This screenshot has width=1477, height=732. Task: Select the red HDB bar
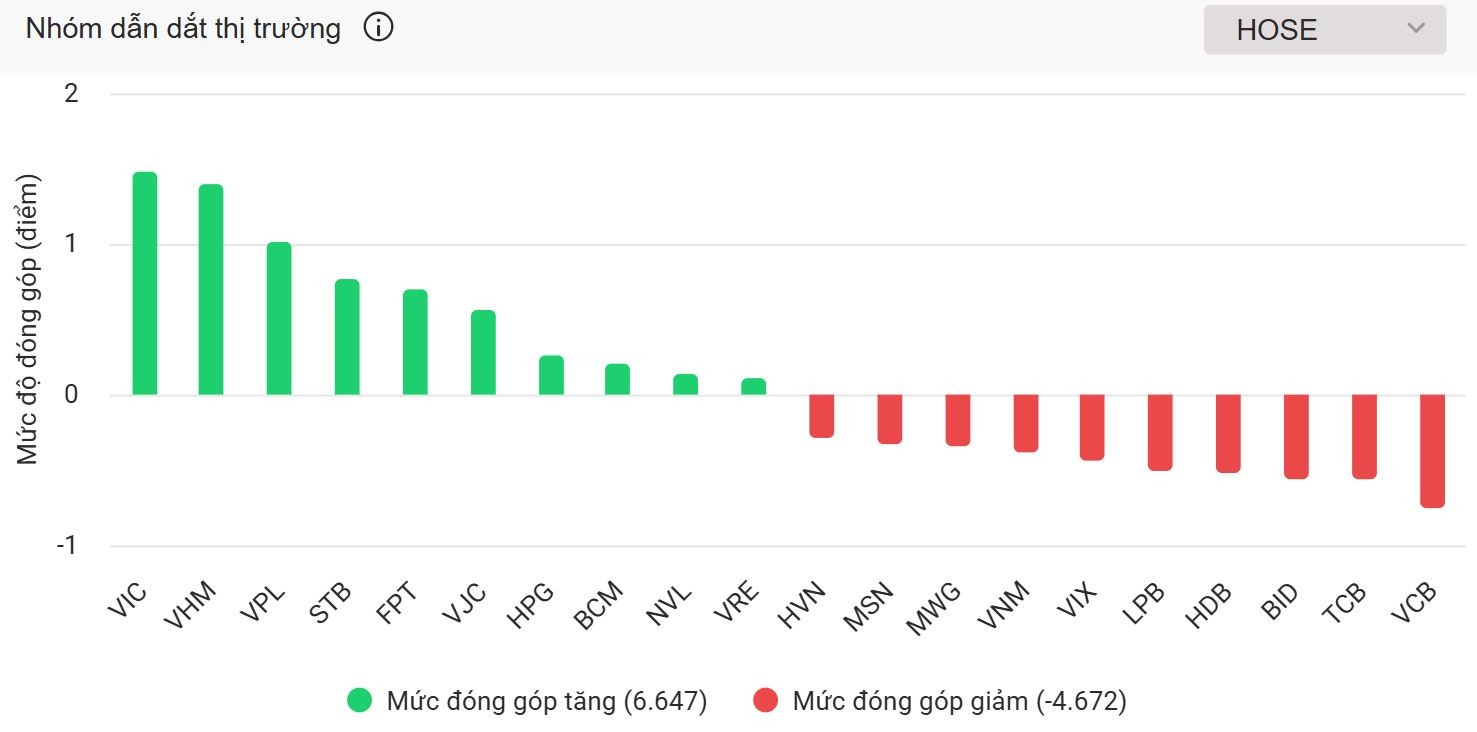coord(1228,434)
